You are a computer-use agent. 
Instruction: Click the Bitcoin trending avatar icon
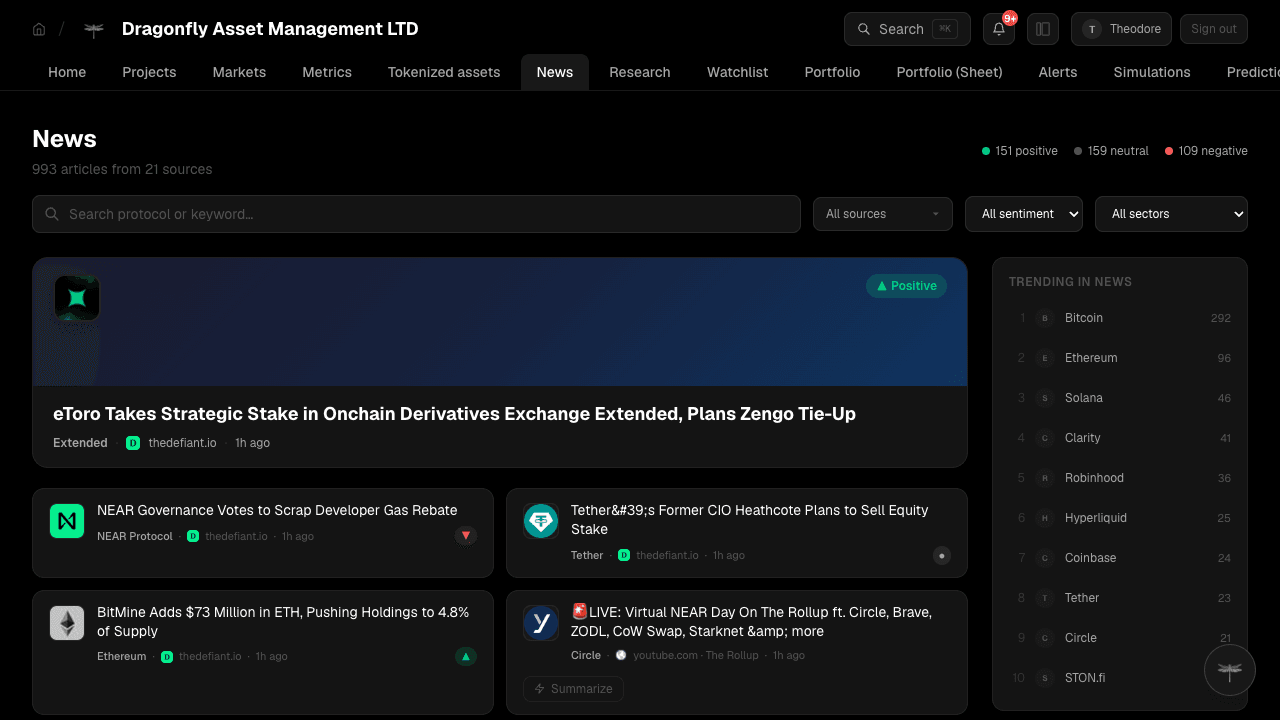click(x=1045, y=318)
